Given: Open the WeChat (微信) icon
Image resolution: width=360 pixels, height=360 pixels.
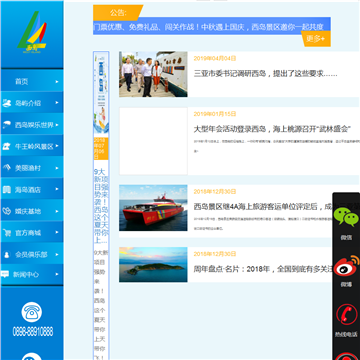Looking at the screenshot, I should pyautogui.click(x=346, y=217).
